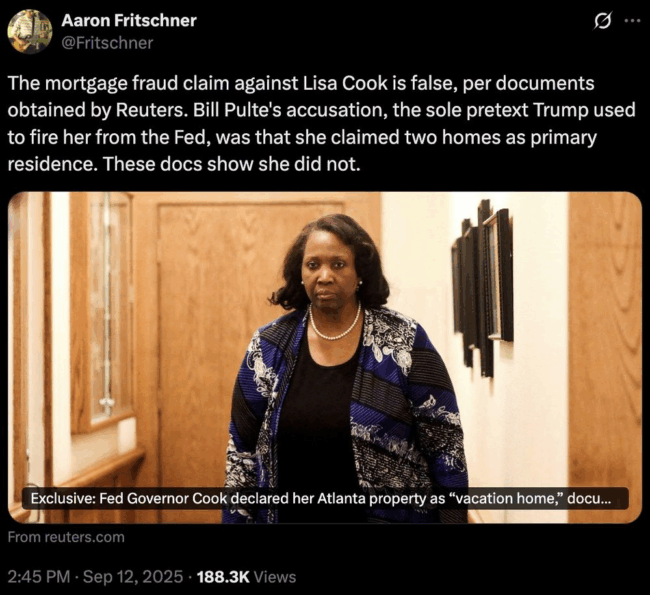Follow the 'From reuters.com' source link
The height and width of the screenshot is (595, 650).
coord(66,537)
